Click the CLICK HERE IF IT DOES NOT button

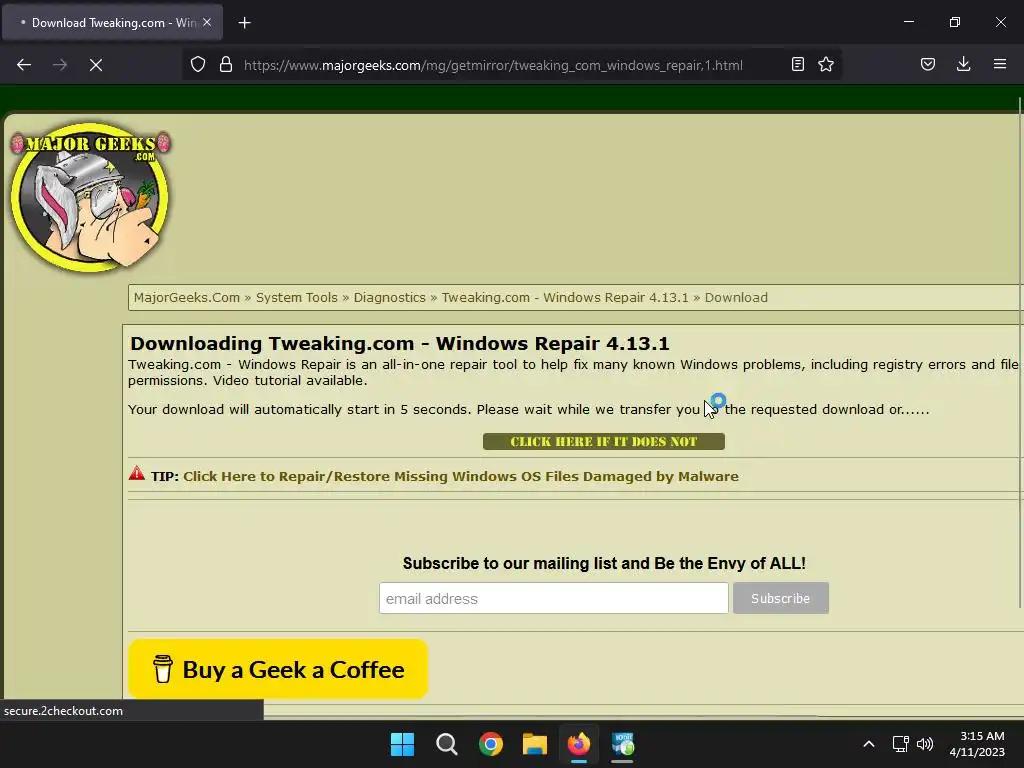(x=603, y=442)
